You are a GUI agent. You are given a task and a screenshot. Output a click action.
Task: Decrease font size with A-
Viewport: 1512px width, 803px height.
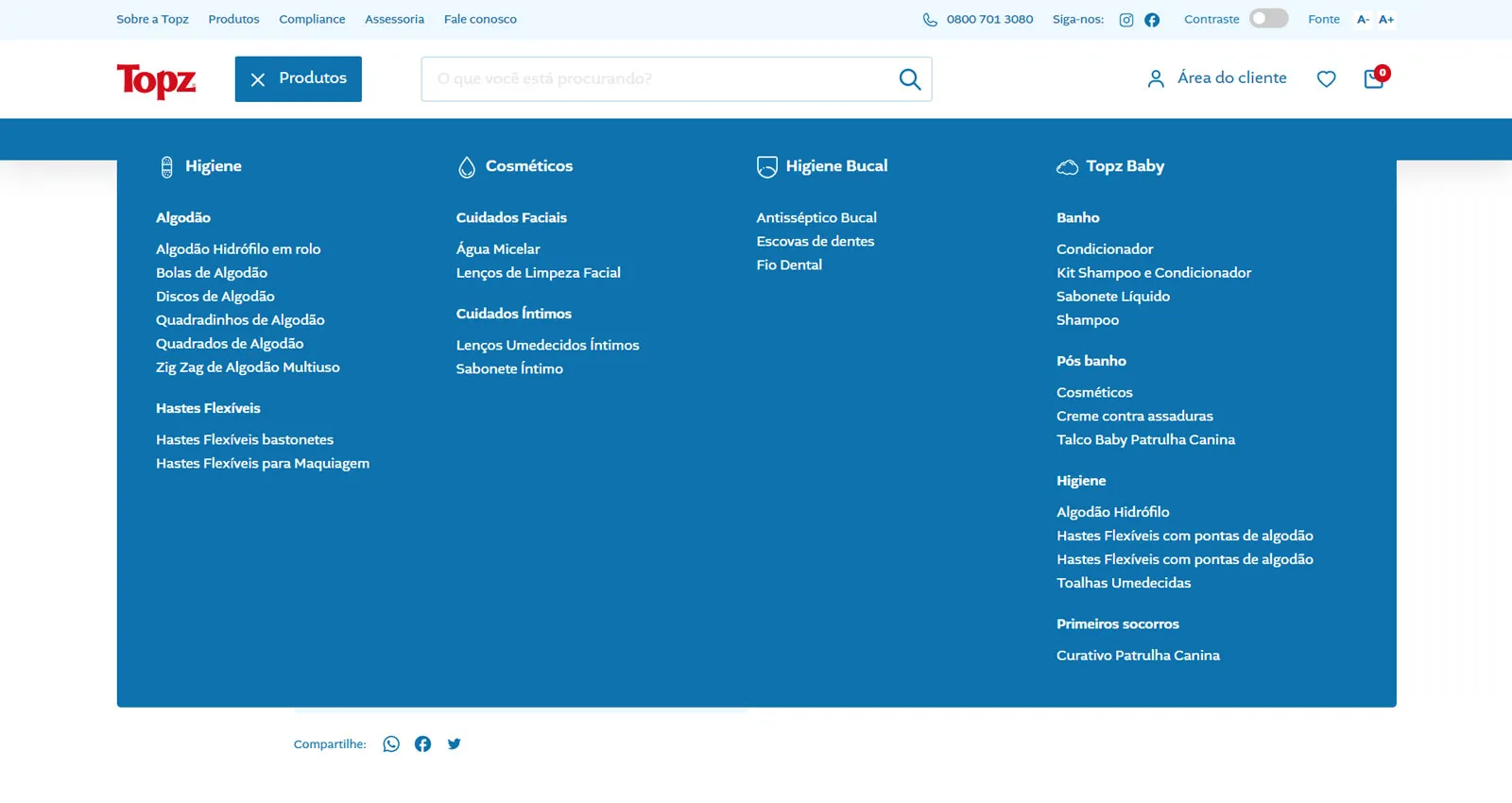pos(1363,19)
